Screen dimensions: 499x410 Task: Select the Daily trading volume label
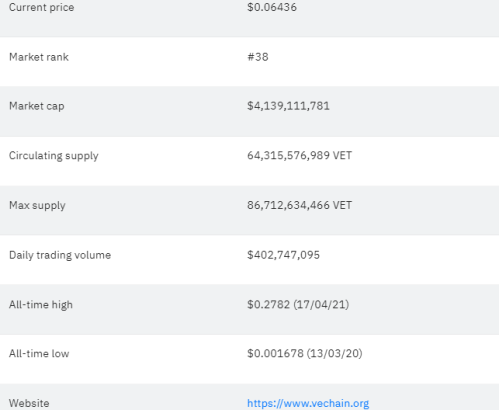(60, 255)
